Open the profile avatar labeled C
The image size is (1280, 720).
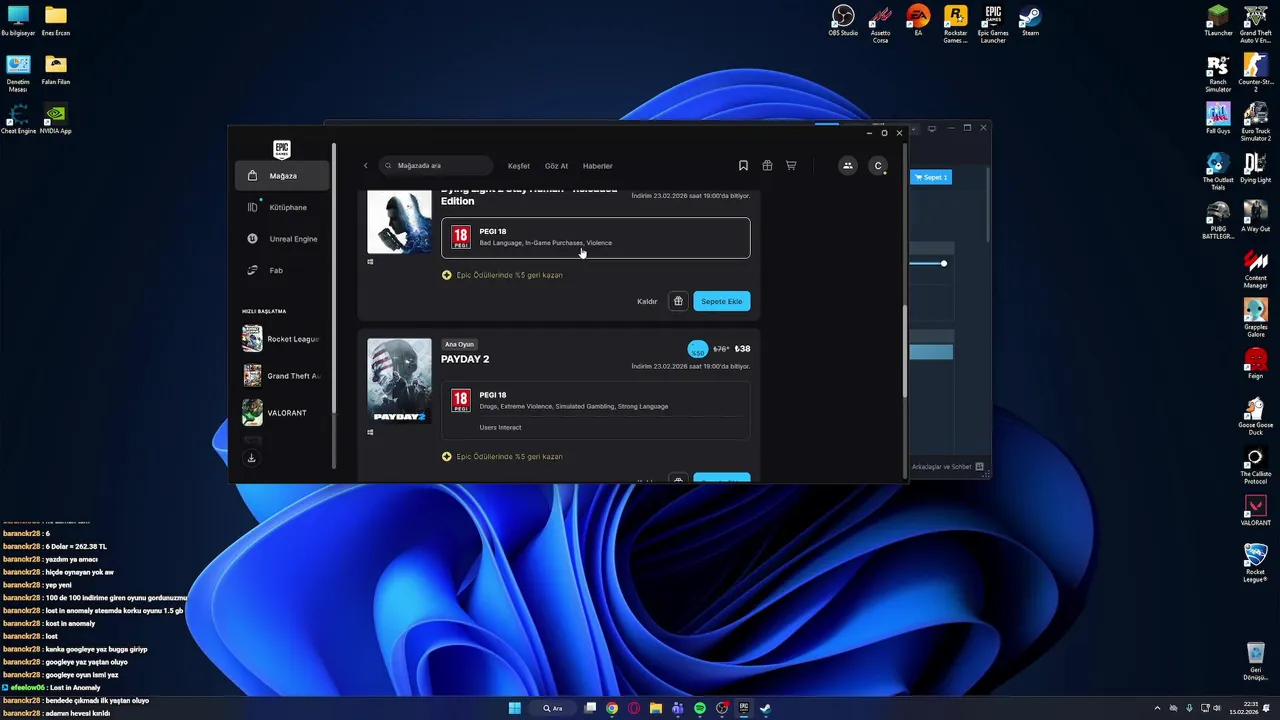coord(878,166)
